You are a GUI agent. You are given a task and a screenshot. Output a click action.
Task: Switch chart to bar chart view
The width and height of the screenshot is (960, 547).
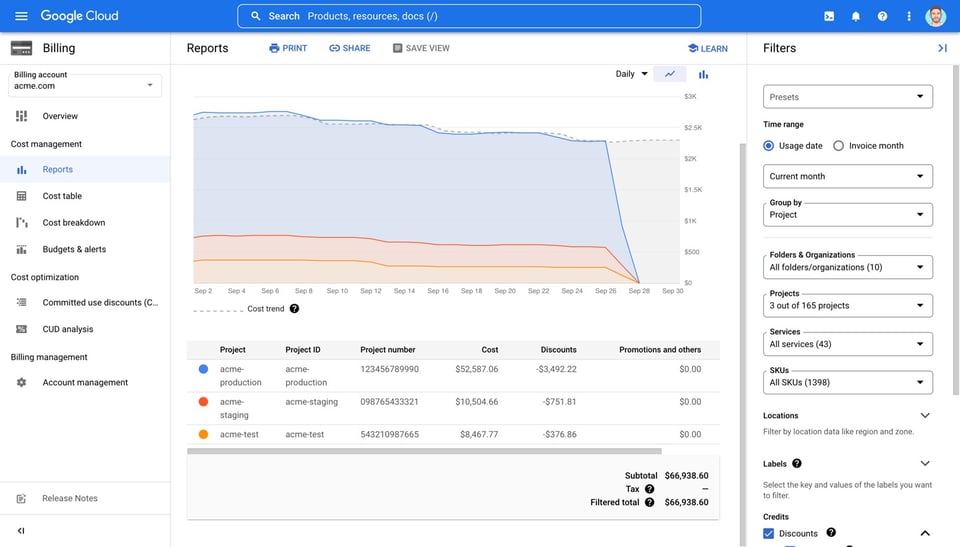[x=703, y=75]
